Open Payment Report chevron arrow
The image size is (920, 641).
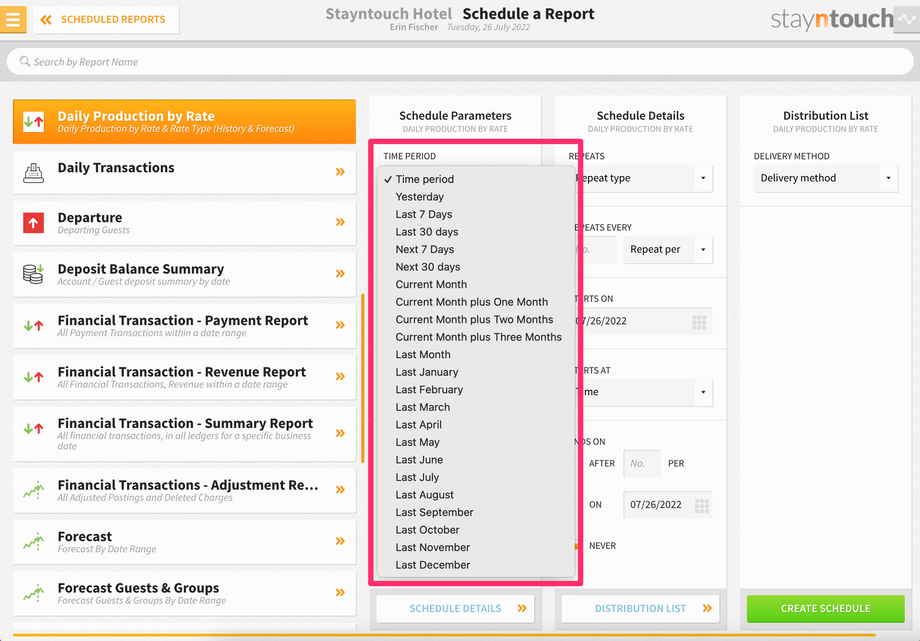point(340,325)
